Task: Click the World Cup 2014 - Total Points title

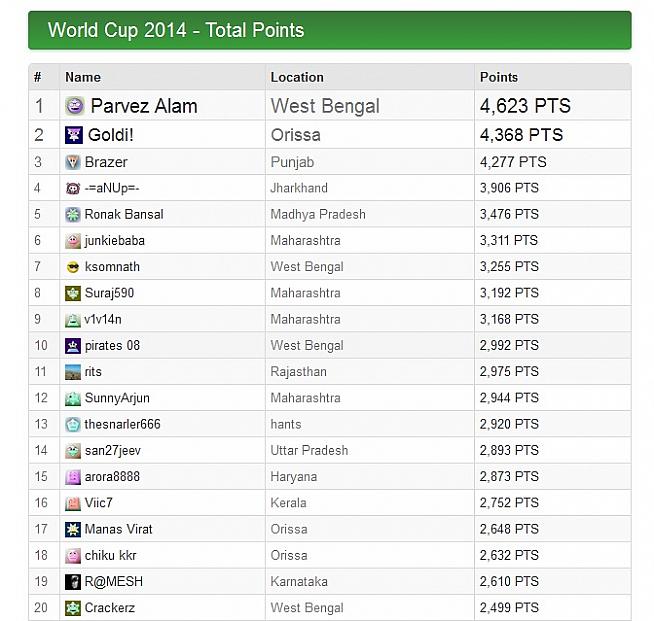Action: pos(176,30)
